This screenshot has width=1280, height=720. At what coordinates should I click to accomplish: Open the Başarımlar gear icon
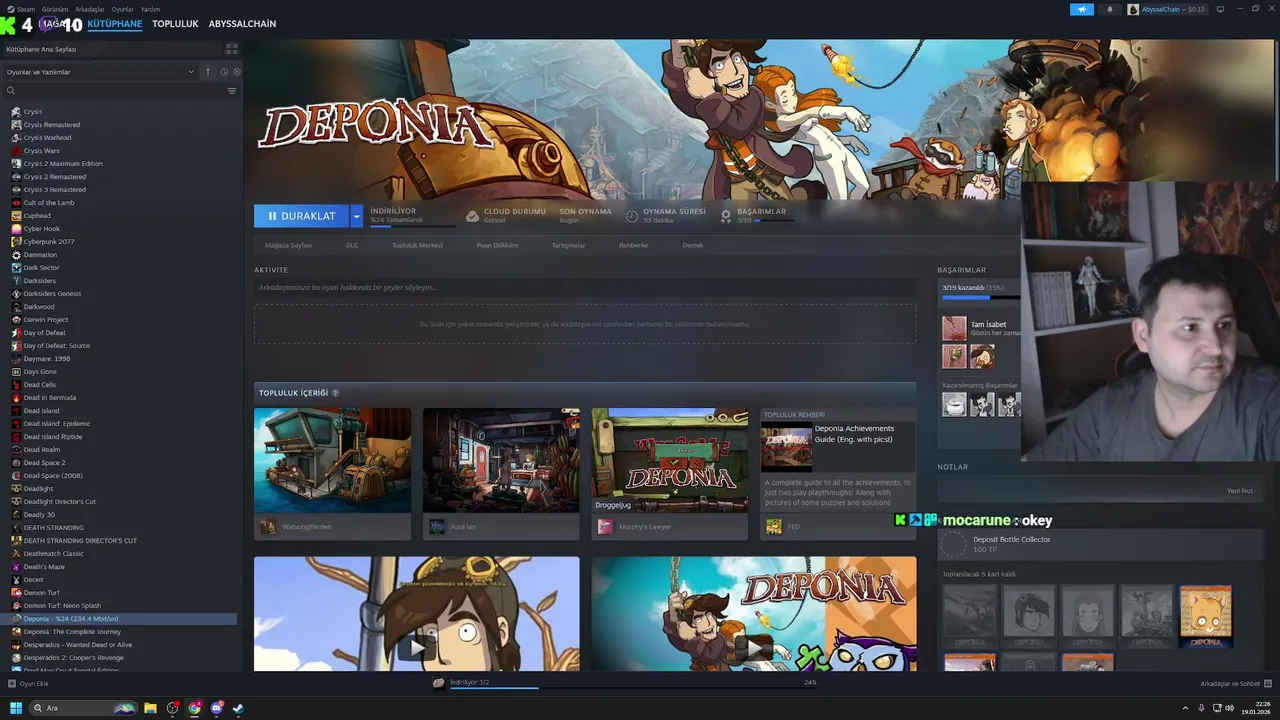tap(726, 216)
